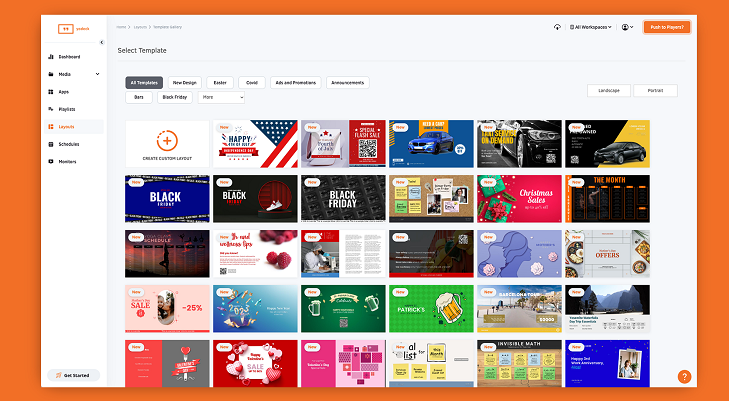Open the orange help question icon

[x=684, y=376]
